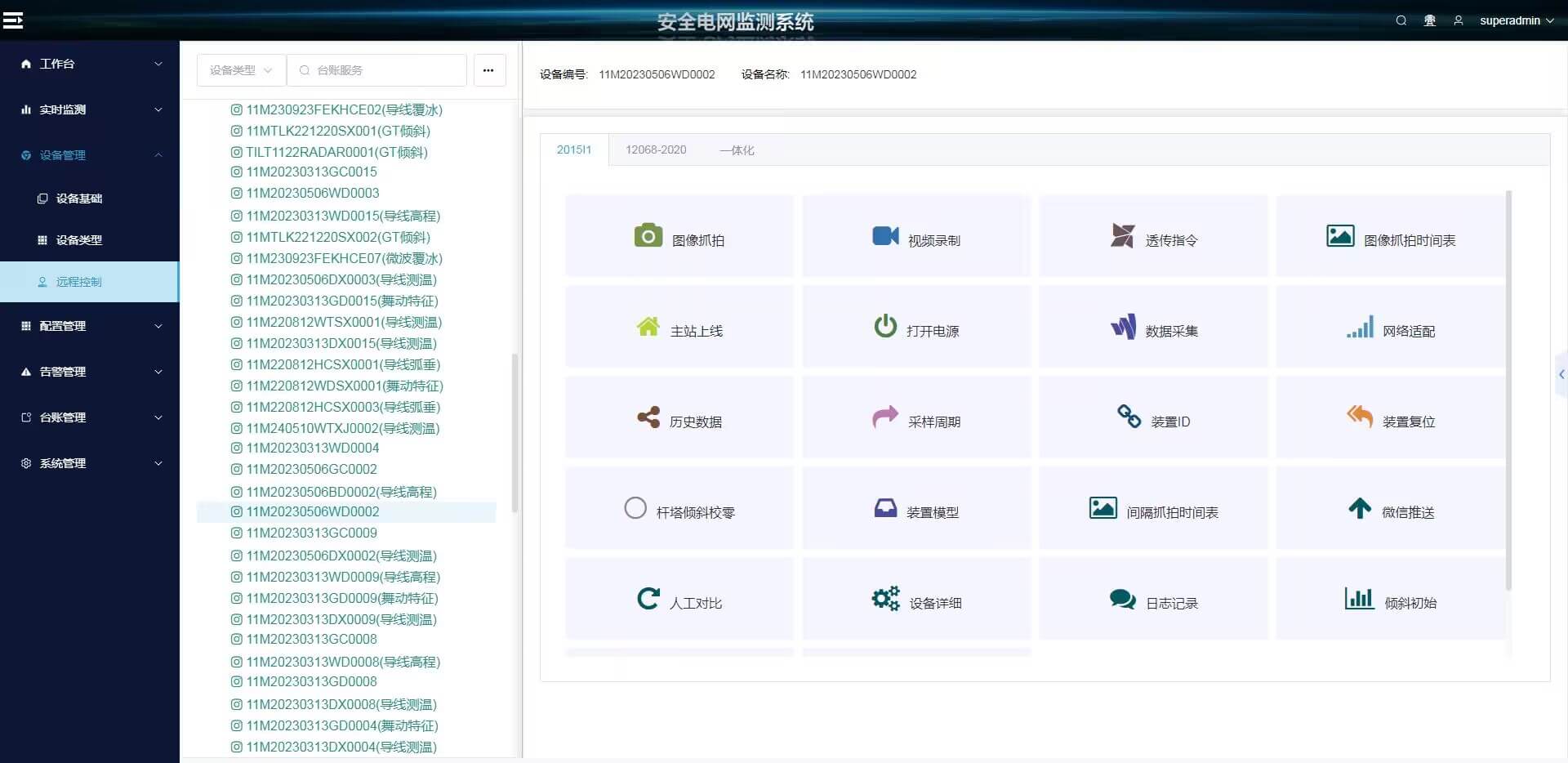Screen dimensions: 1568x763
Task: Select the circle icon for 杆塔倾斜校零
Action: [x=635, y=508]
